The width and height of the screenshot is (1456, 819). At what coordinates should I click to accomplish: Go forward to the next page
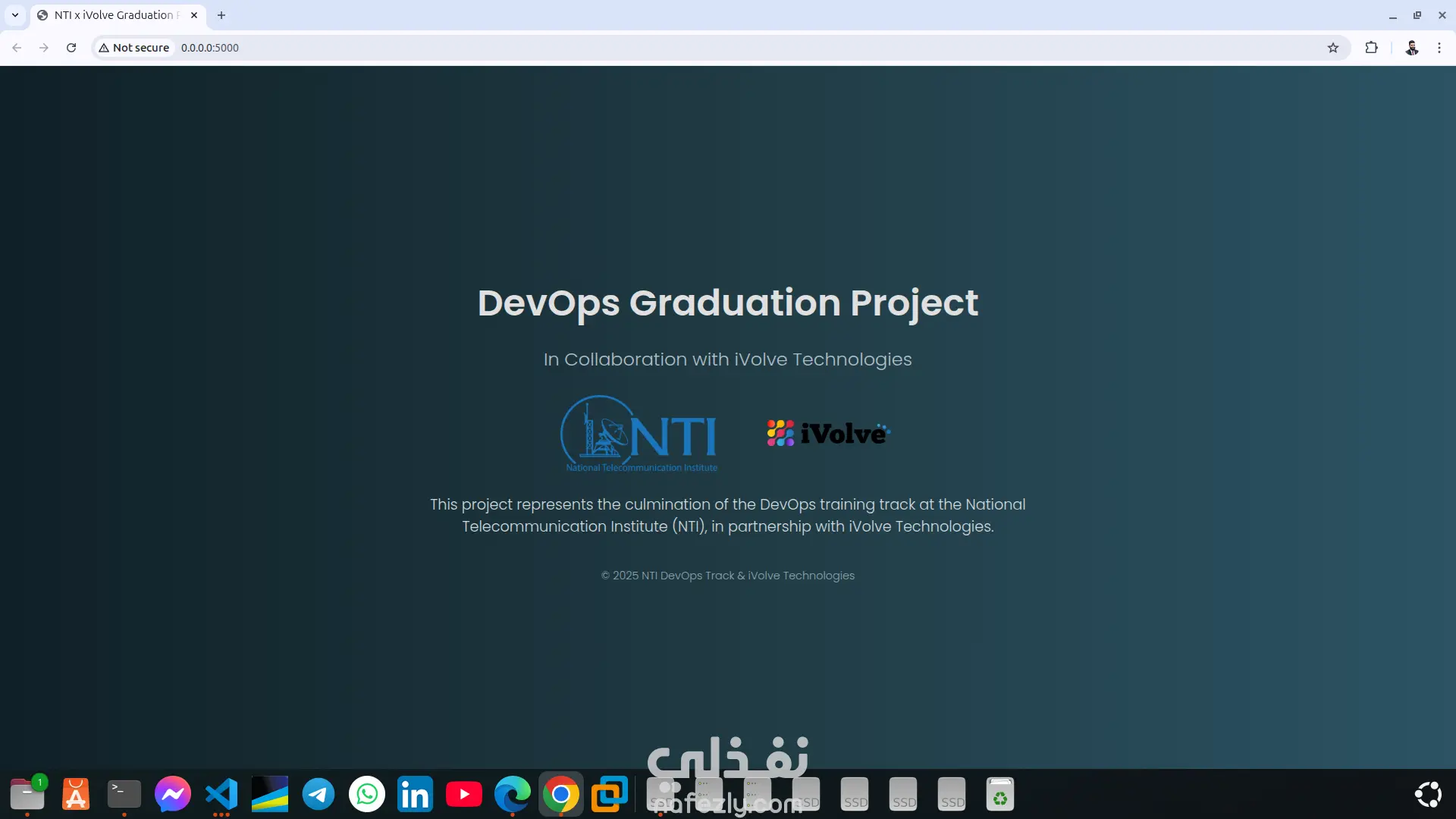[44, 48]
